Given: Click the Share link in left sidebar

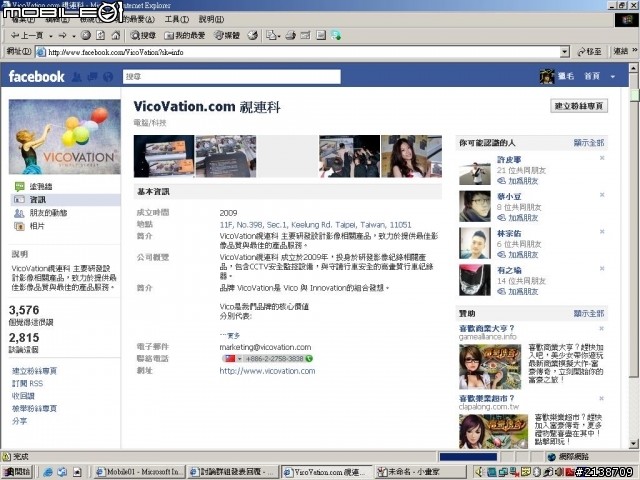Looking at the screenshot, I should 20,421.
